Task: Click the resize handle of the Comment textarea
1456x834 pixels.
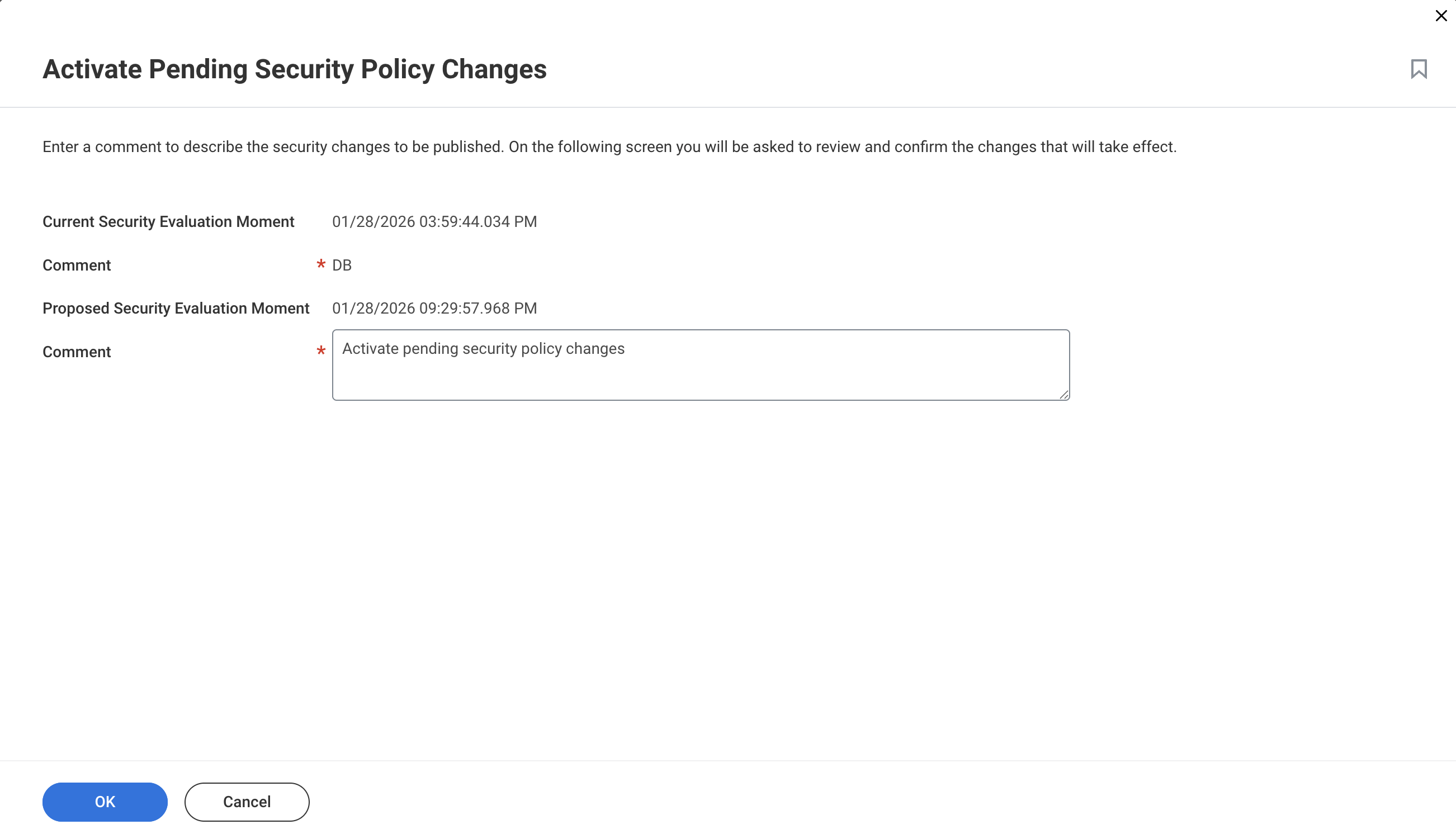Action: point(1063,394)
